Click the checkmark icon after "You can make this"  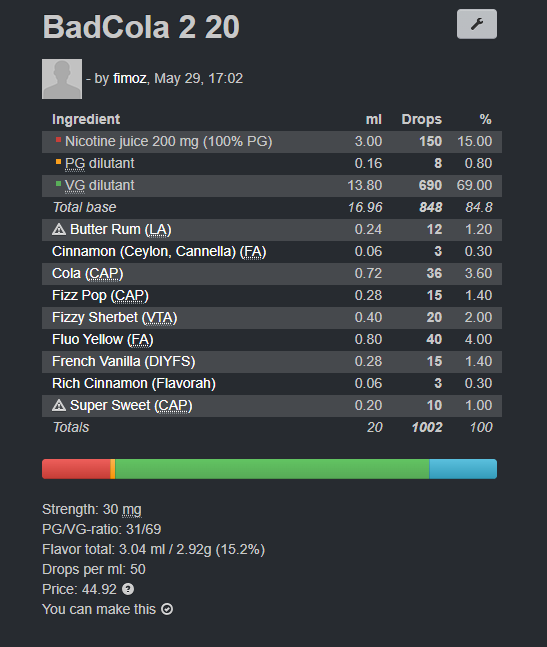tap(167, 609)
